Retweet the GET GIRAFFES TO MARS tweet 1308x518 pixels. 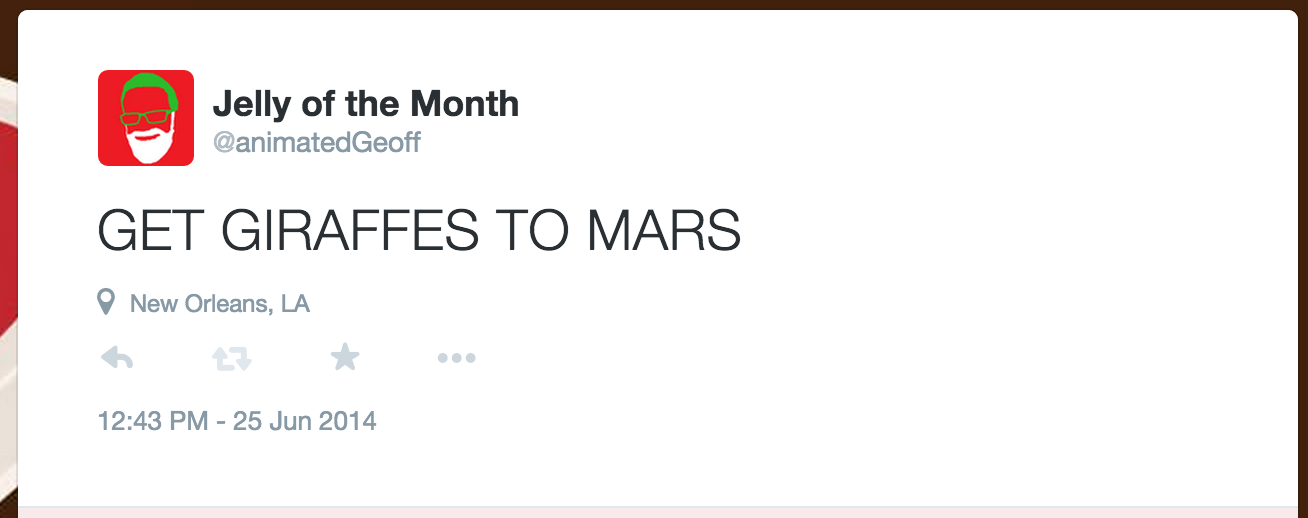click(231, 358)
